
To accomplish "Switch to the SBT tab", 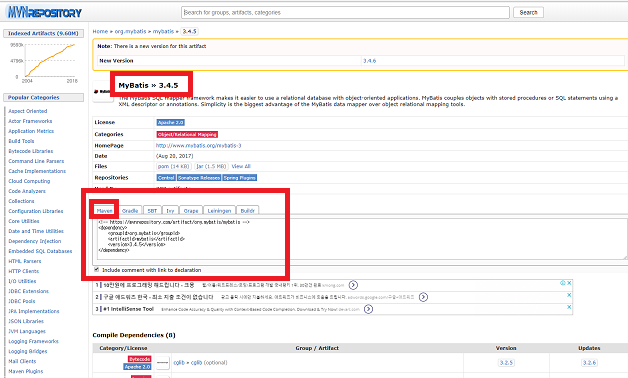I will (x=152, y=211).
